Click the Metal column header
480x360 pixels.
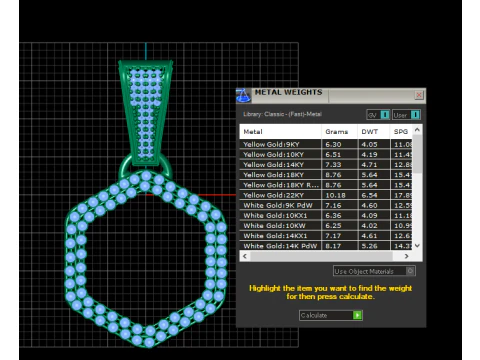pyautogui.click(x=280, y=132)
